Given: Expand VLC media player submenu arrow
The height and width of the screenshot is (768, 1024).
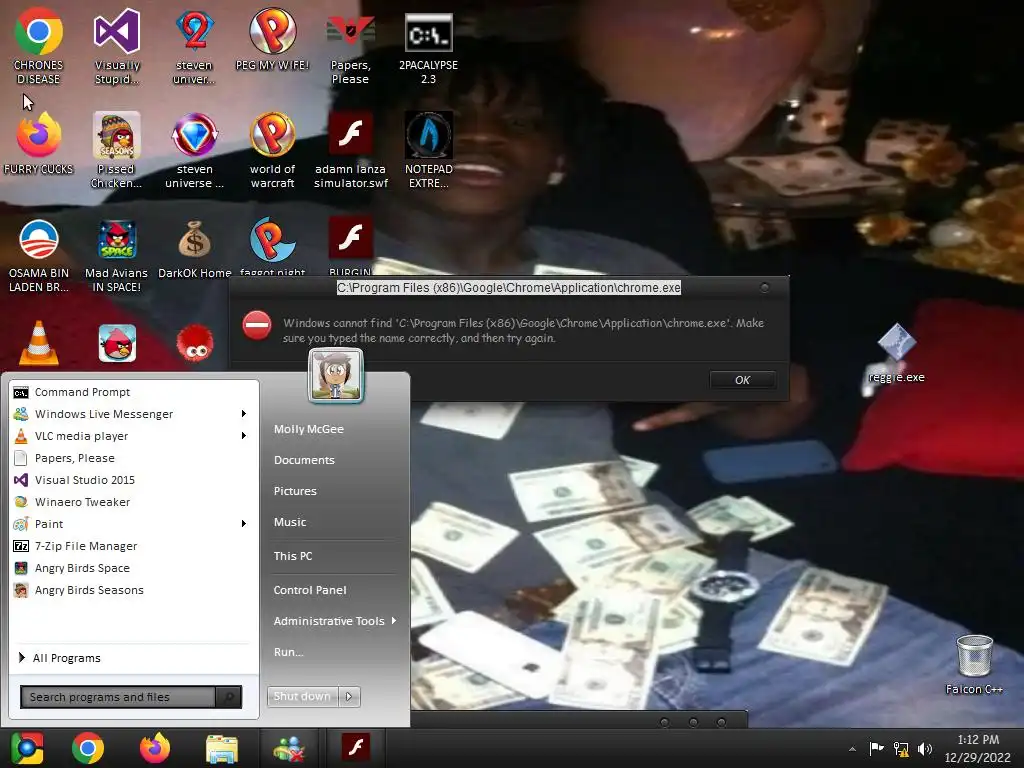Looking at the screenshot, I should pos(244,436).
